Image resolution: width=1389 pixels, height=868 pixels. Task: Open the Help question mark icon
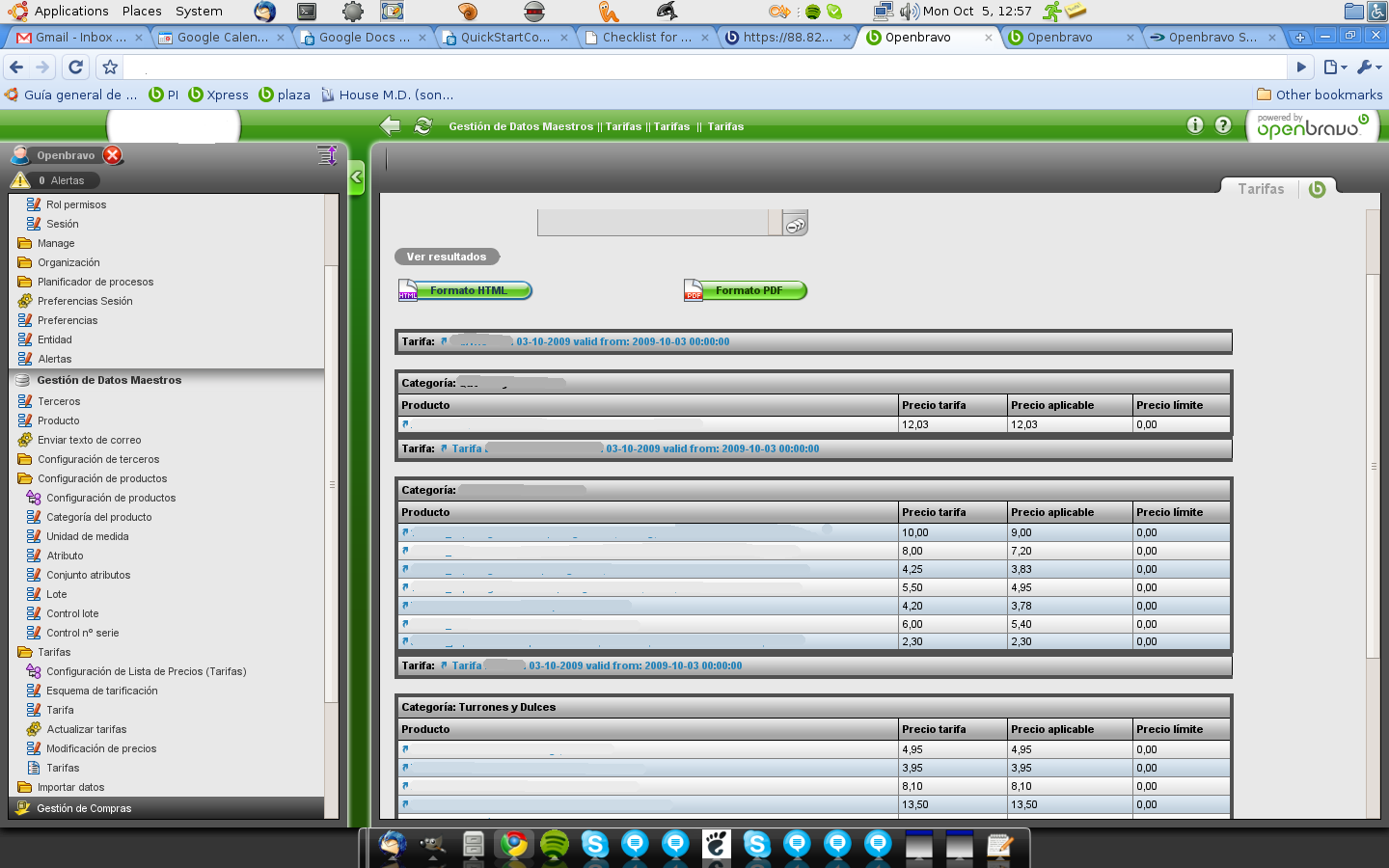tap(1223, 125)
